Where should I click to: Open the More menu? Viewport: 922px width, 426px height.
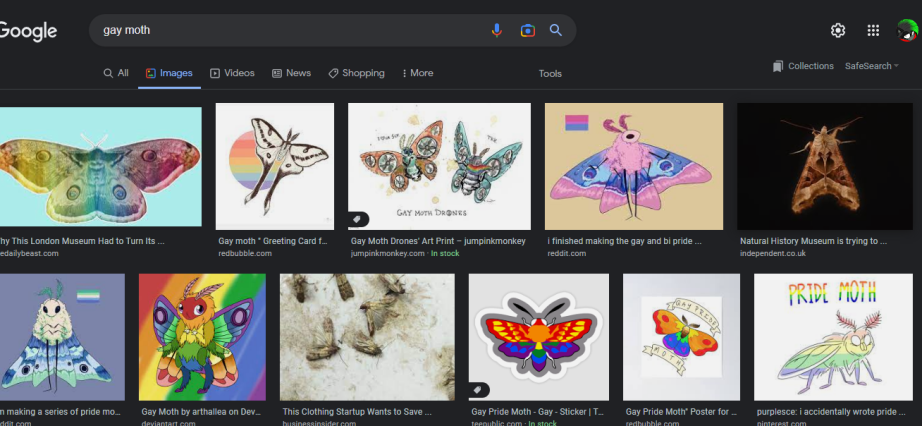[417, 73]
